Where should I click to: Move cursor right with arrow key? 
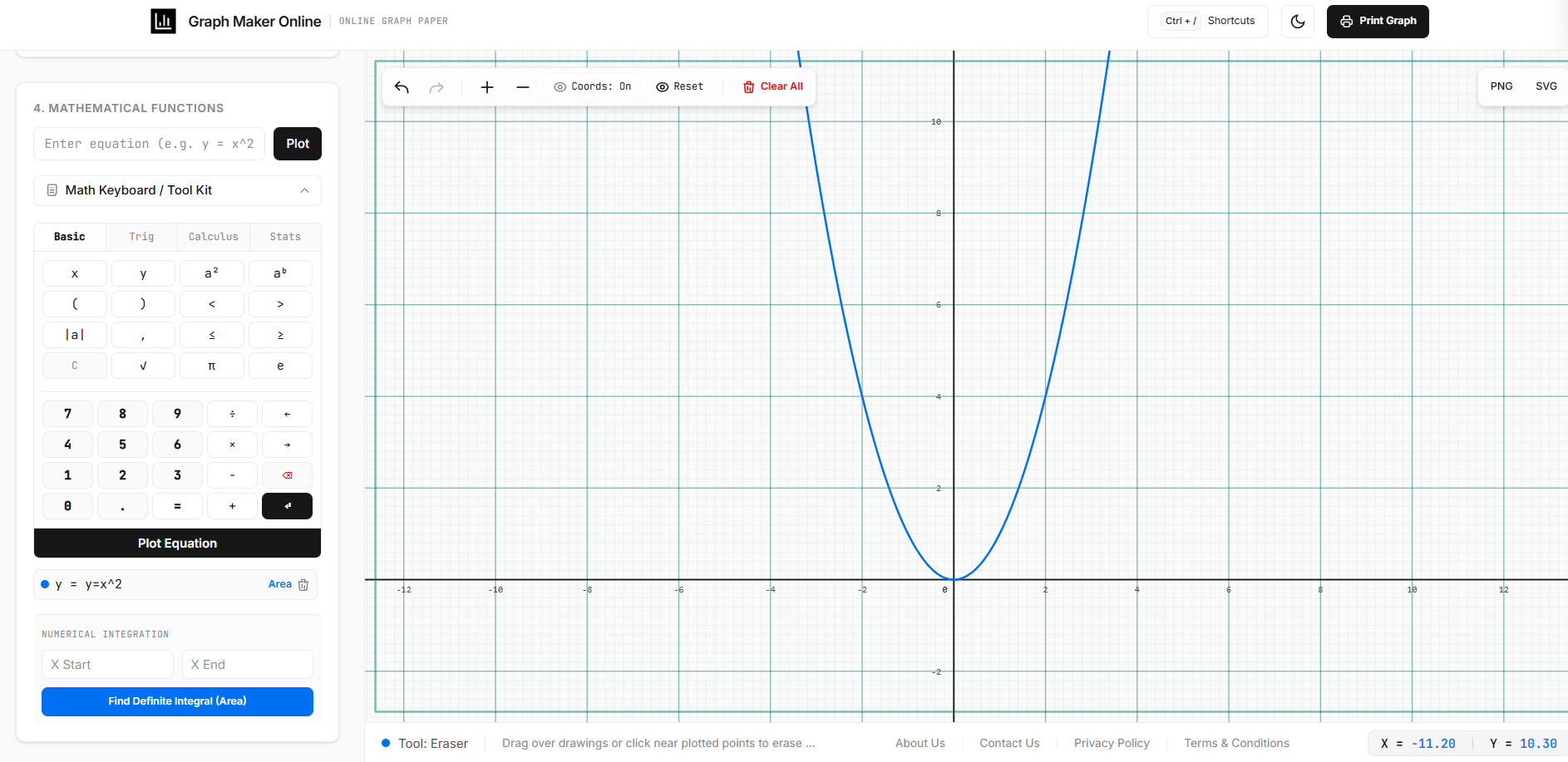pos(287,445)
